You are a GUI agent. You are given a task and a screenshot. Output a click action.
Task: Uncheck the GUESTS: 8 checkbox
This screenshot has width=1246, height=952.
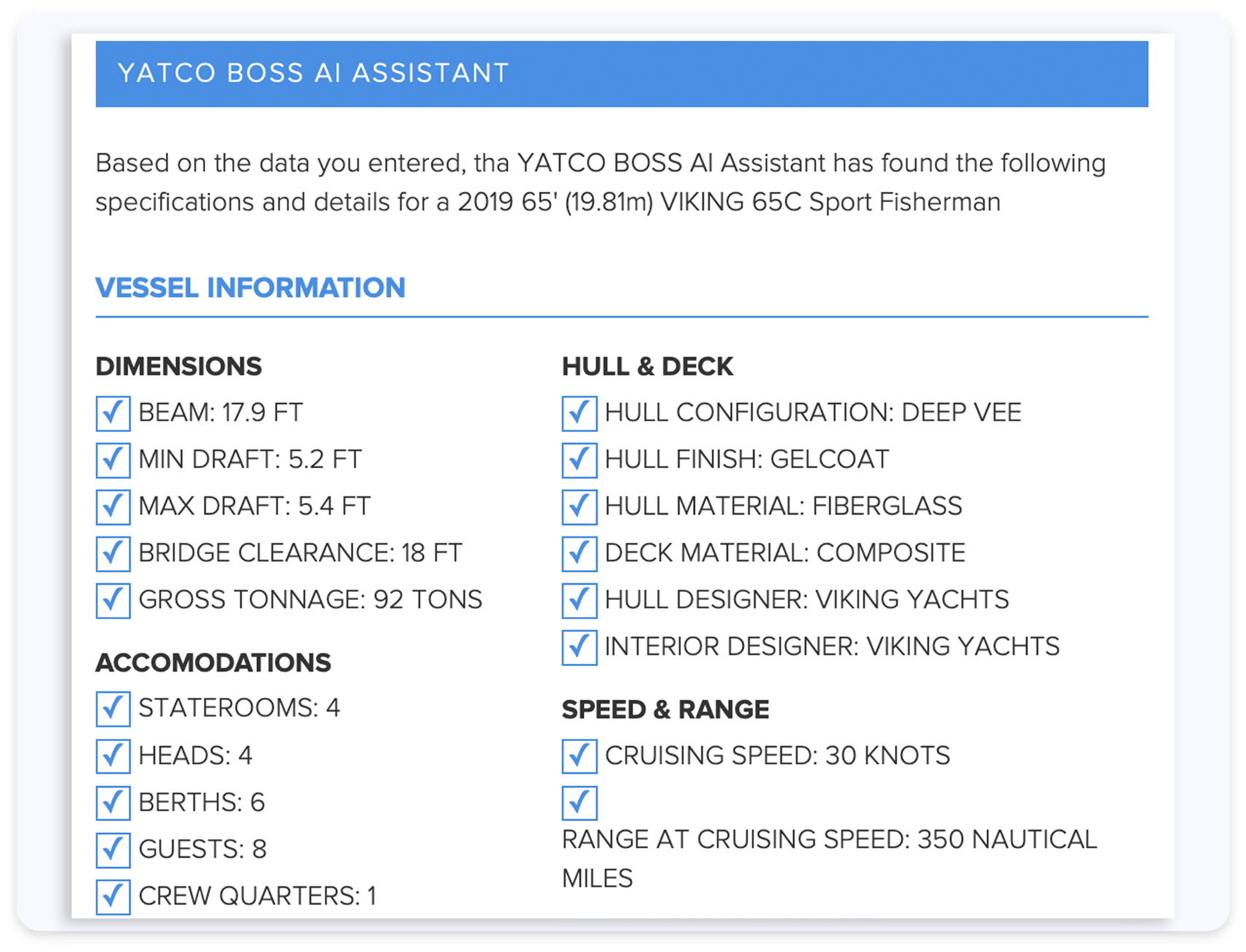click(113, 849)
